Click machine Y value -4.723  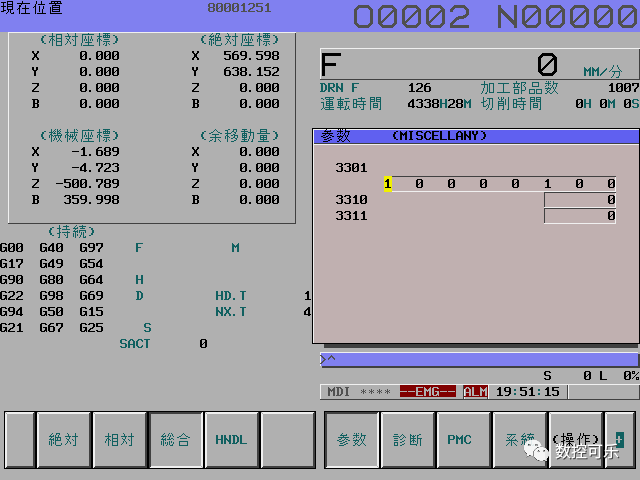click(95, 168)
